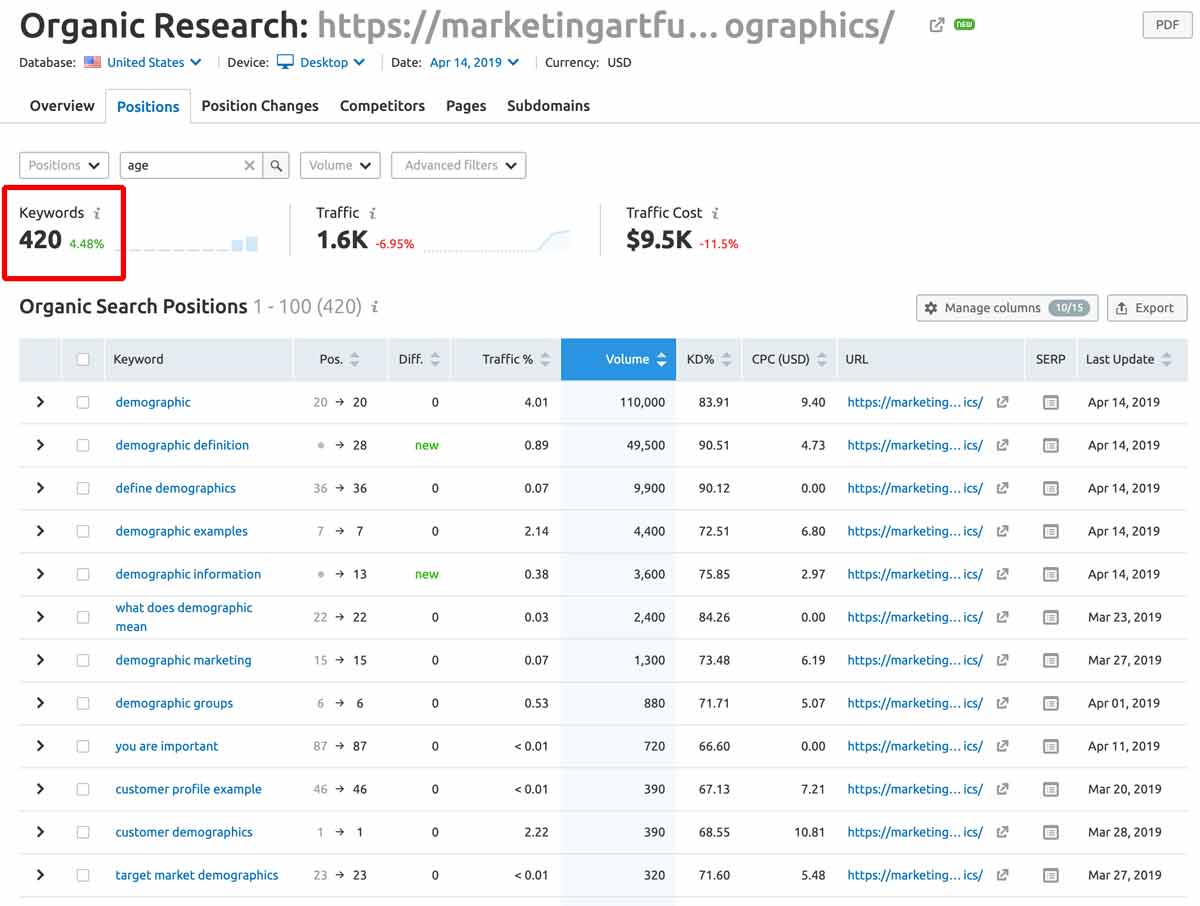Open external URL icon in demographic examples row
The image size is (1200, 906).
[1003, 531]
